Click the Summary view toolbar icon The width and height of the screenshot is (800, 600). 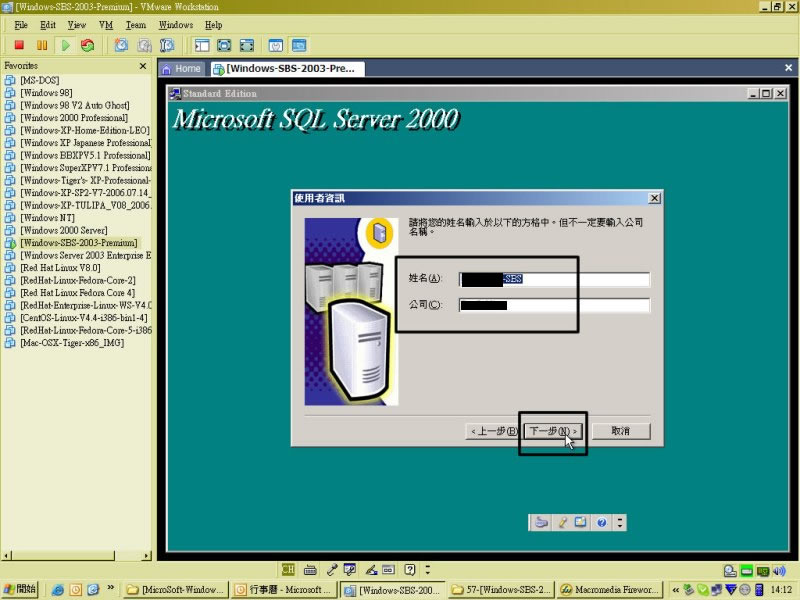pos(276,45)
